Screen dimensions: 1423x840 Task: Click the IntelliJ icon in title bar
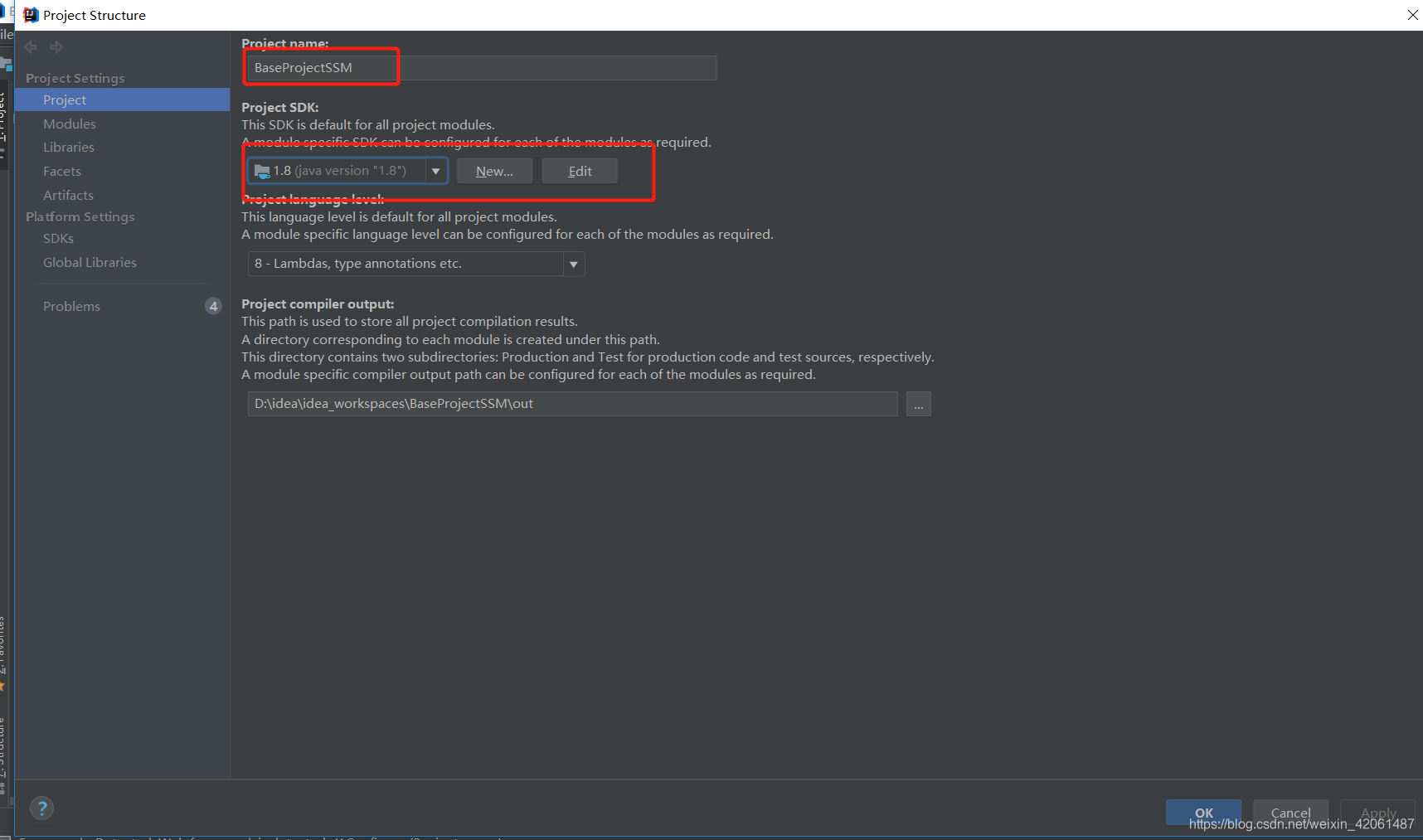(x=32, y=15)
